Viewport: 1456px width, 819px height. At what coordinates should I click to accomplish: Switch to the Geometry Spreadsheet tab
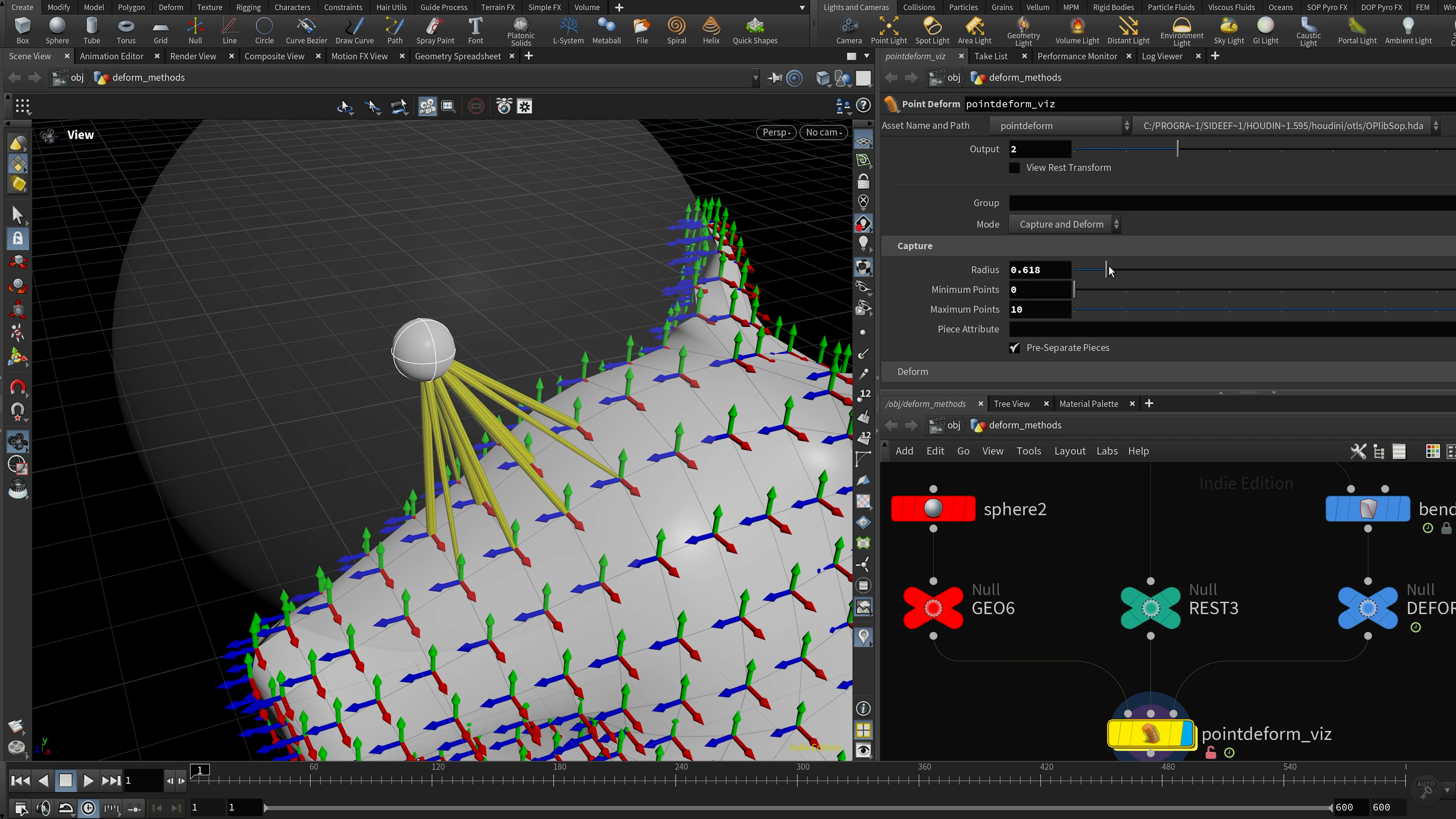(x=457, y=56)
